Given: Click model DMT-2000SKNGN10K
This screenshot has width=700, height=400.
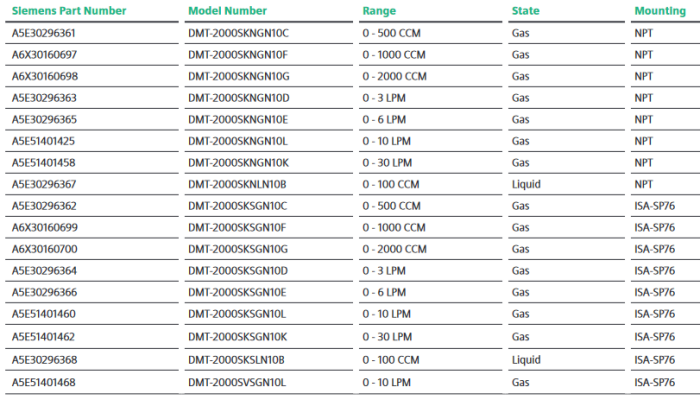Looking at the screenshot, I should tap(237, 163).
